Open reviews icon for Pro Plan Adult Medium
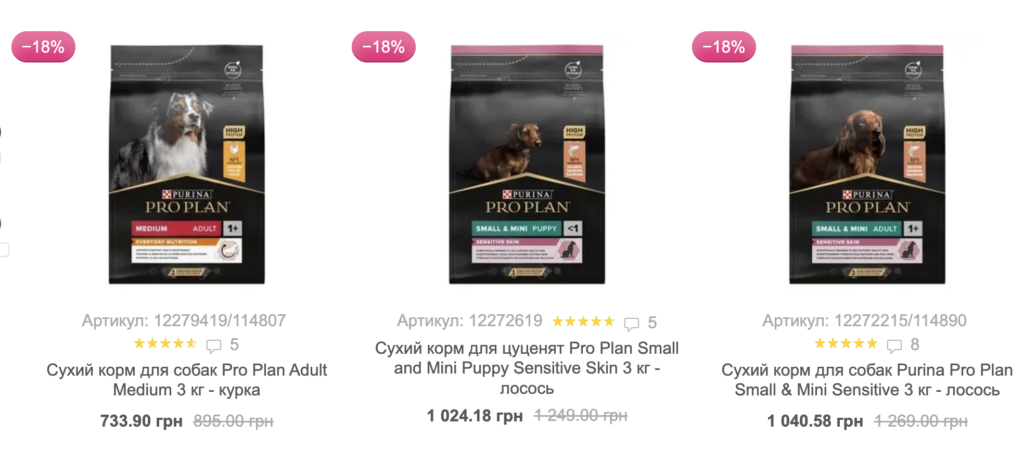The width and height of the screenshot is (1024, 462). click(214, 346)
